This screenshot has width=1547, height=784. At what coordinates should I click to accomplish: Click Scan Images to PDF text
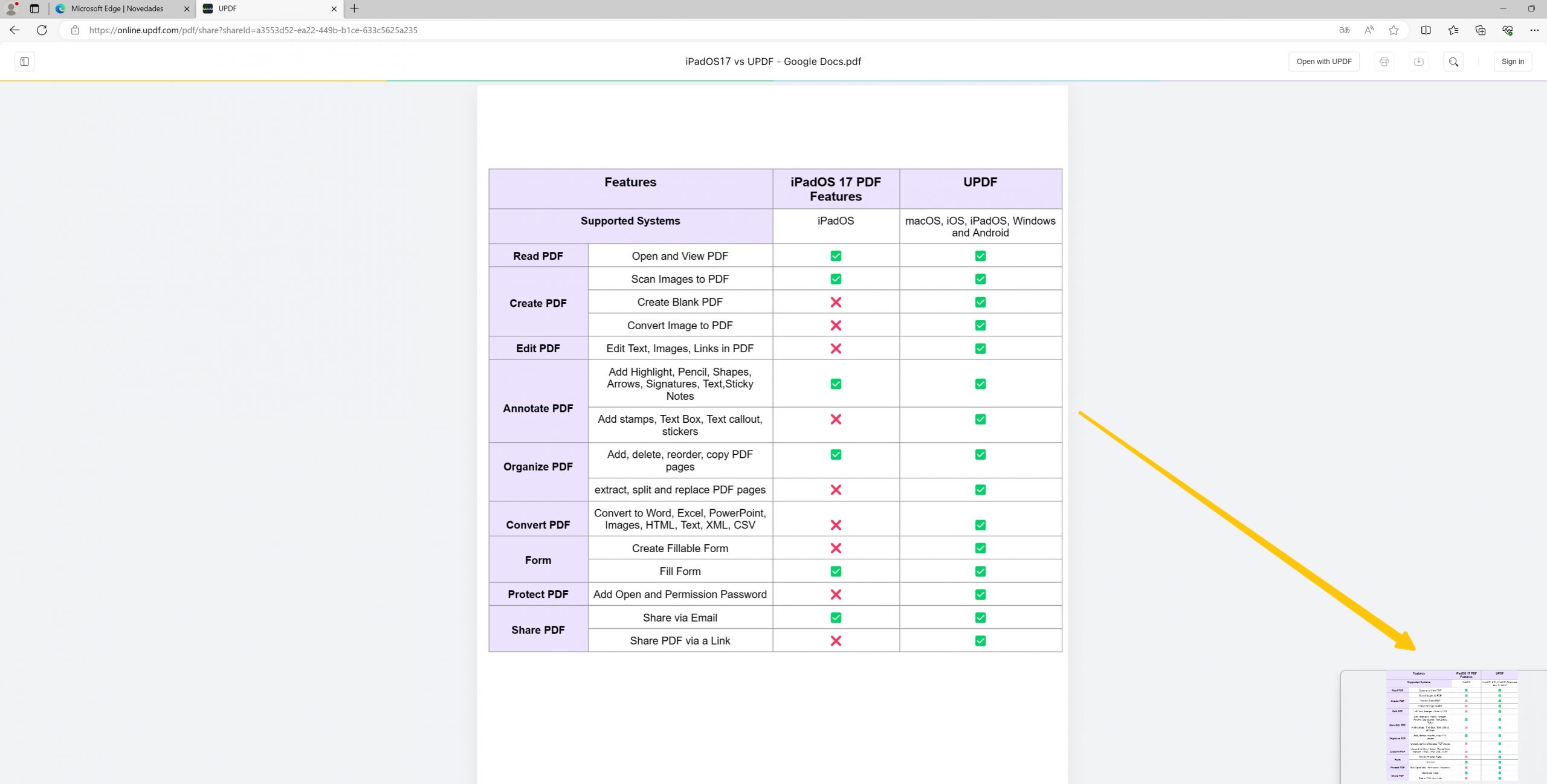tap(680, 279)
